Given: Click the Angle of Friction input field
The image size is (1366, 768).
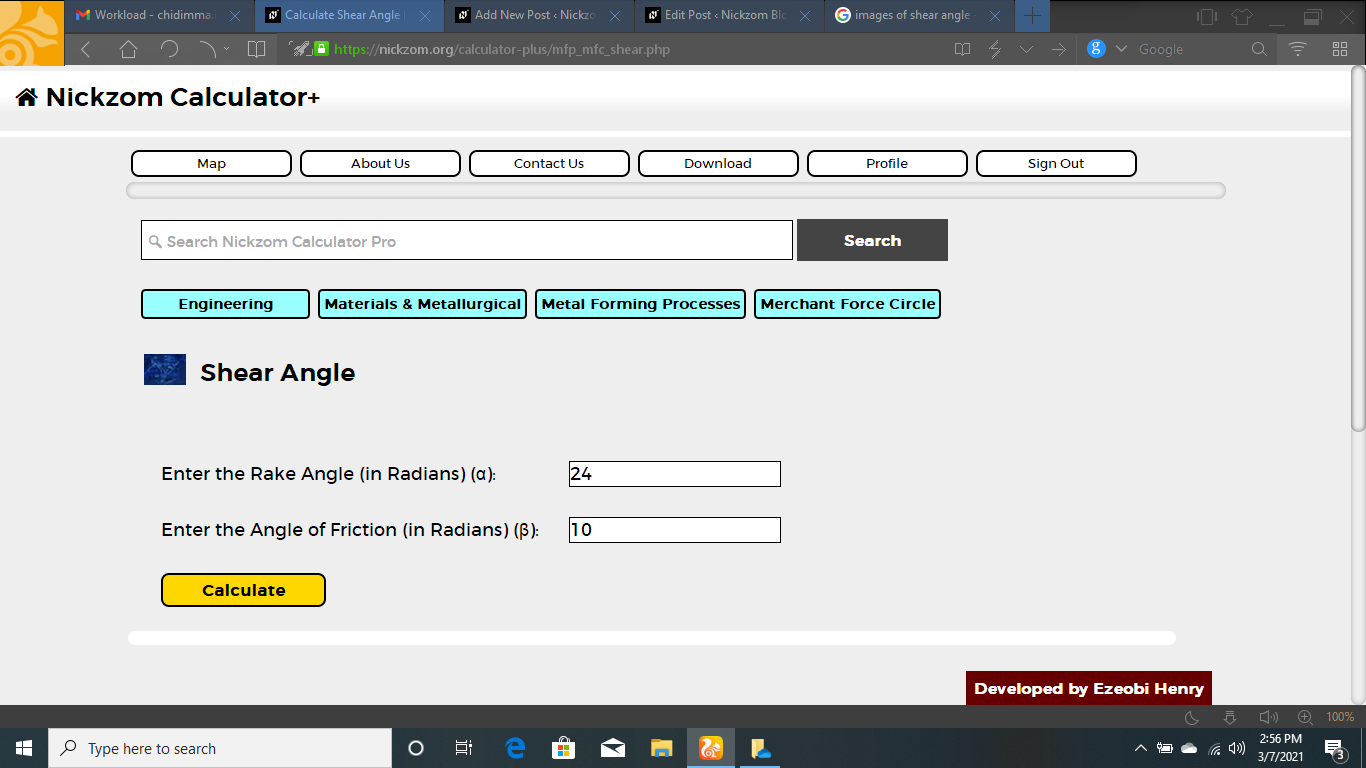Looking at the screenshot, I should coord(675,530).
